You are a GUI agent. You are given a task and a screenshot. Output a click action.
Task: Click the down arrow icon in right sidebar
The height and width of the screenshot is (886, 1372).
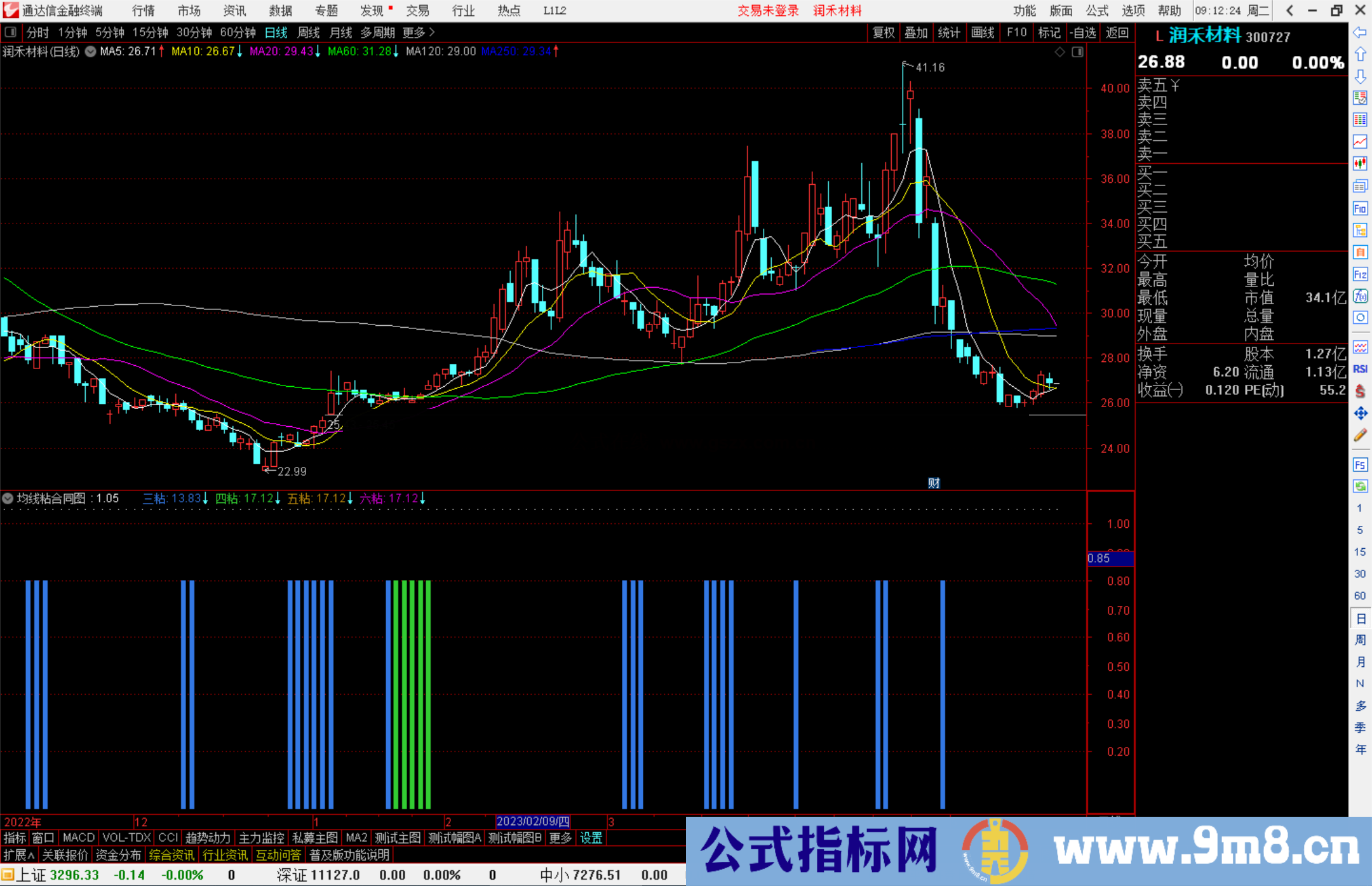pyautogui.click(x=1360, y=76)
